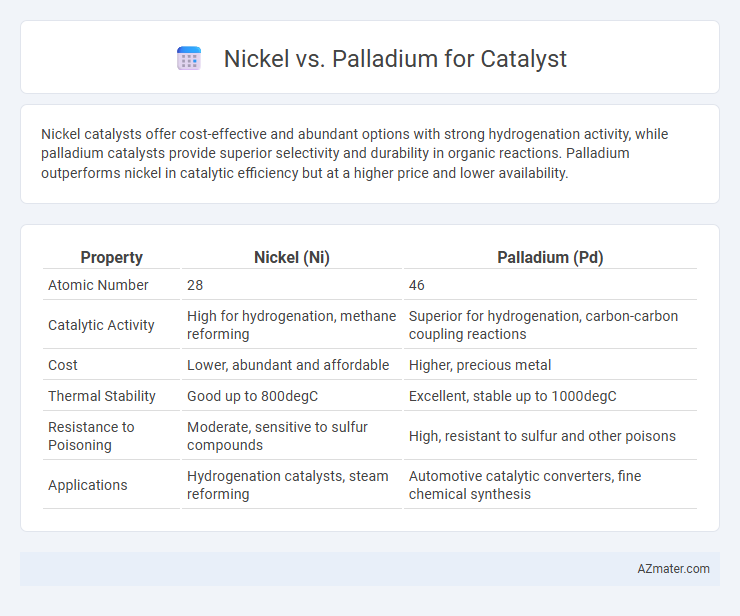This screenshot has width=740, height=616.
Task: Click 'Higher, precious metal' cell
Action: [550, 365]
